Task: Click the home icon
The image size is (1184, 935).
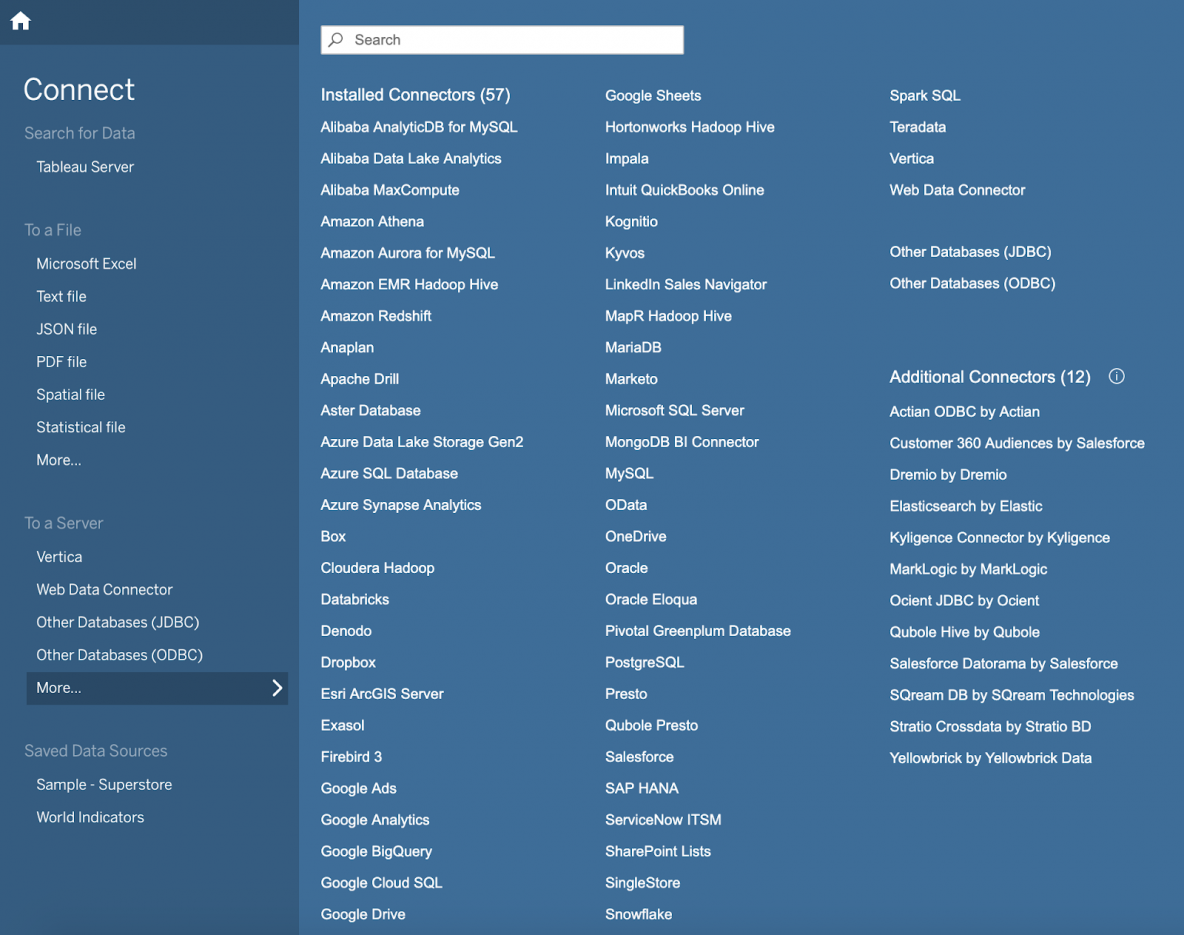Action: tap(20, 21)
